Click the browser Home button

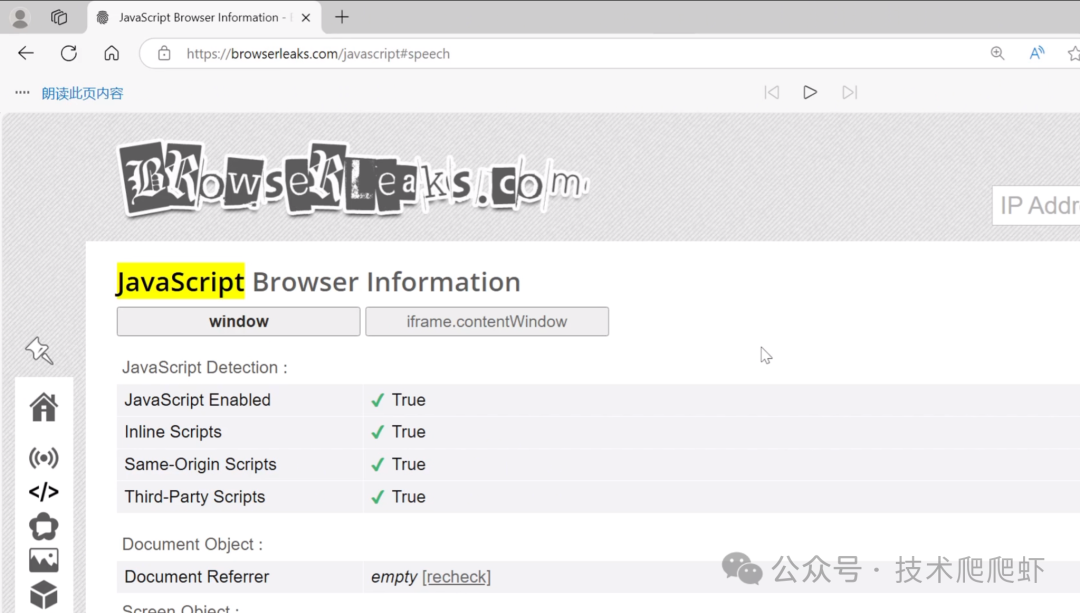[x=112, y=53]
